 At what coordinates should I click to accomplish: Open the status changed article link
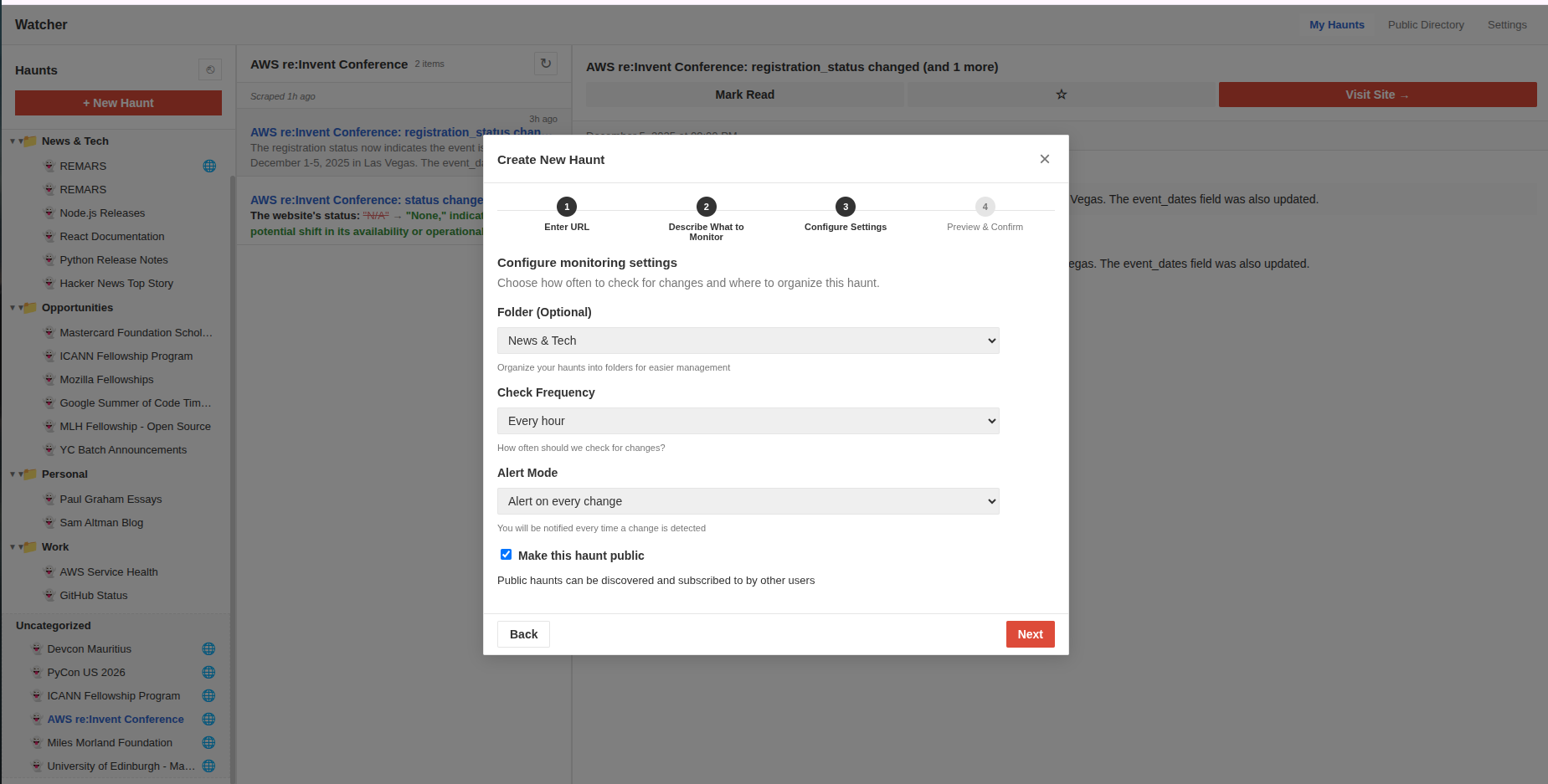tap(367, 200)
